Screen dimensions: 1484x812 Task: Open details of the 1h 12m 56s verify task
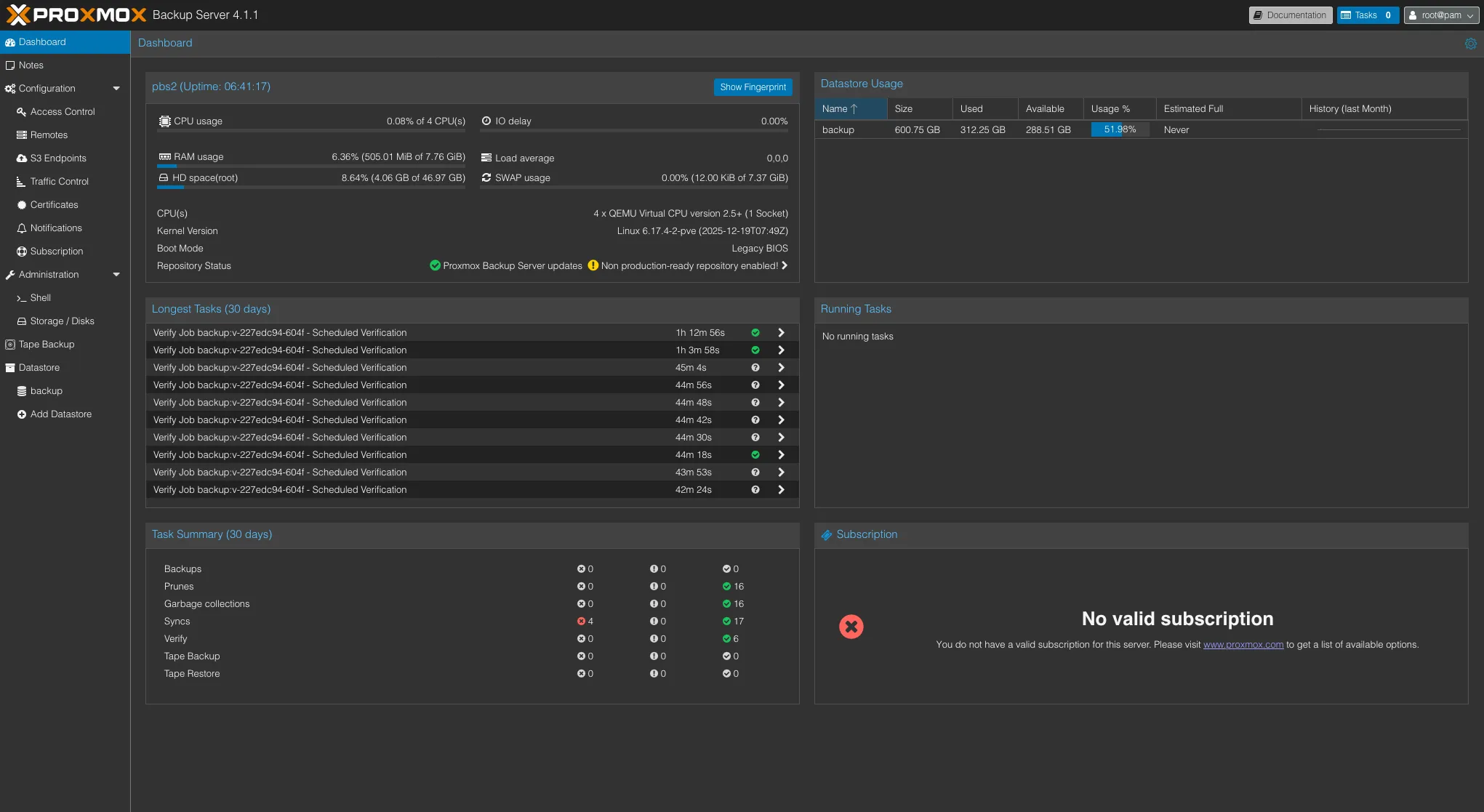pyautogui.click(x=781, y=333)
